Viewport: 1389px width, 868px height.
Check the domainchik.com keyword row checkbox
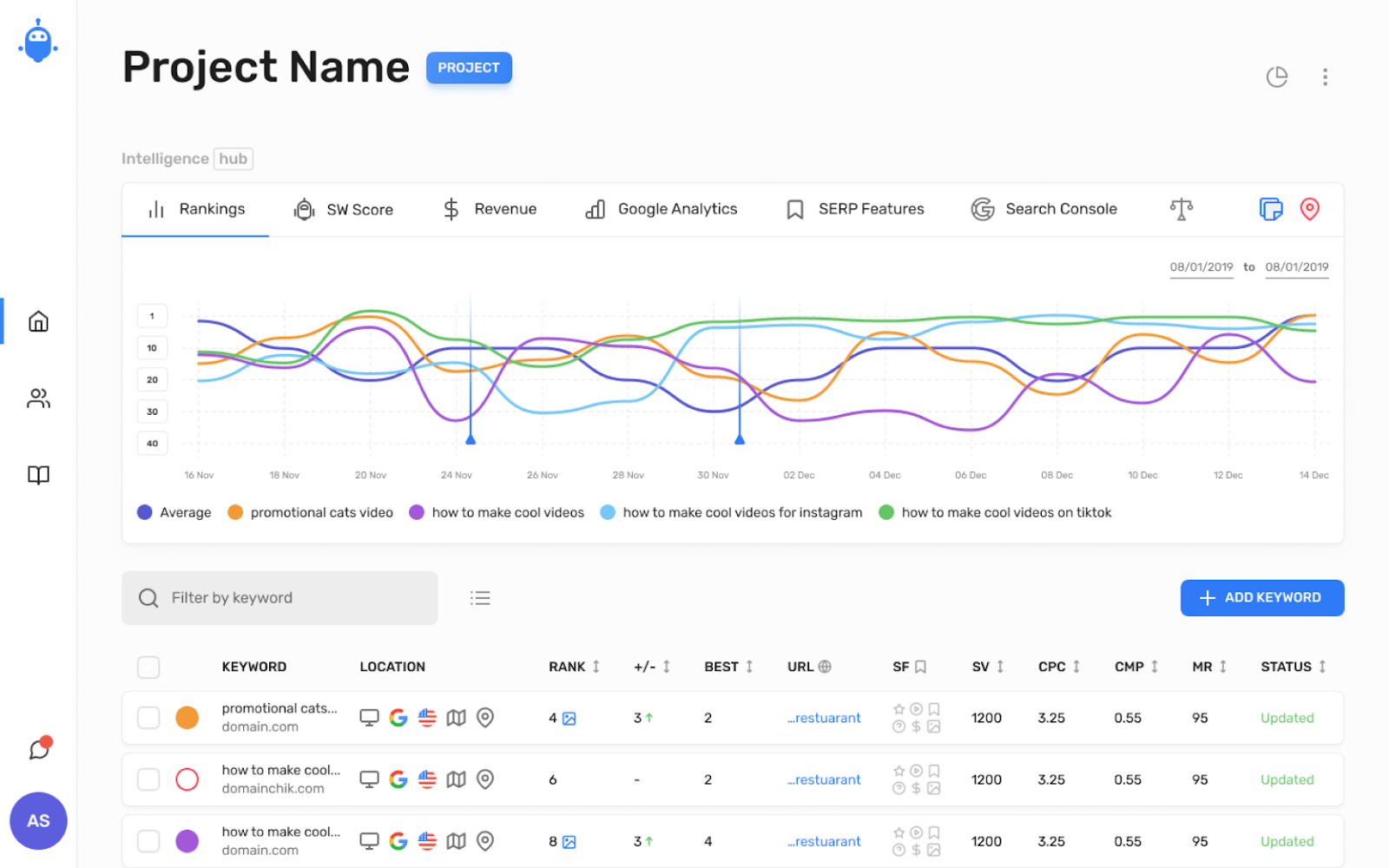[148, 779]
